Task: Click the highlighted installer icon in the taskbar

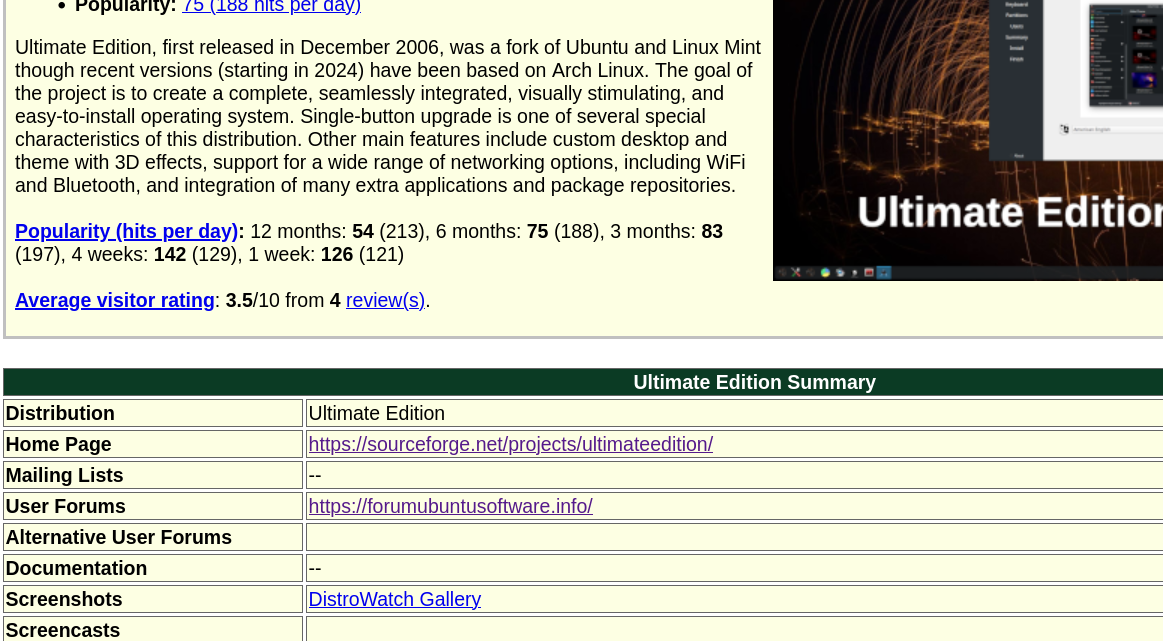Action: click(x=883, y=272)
